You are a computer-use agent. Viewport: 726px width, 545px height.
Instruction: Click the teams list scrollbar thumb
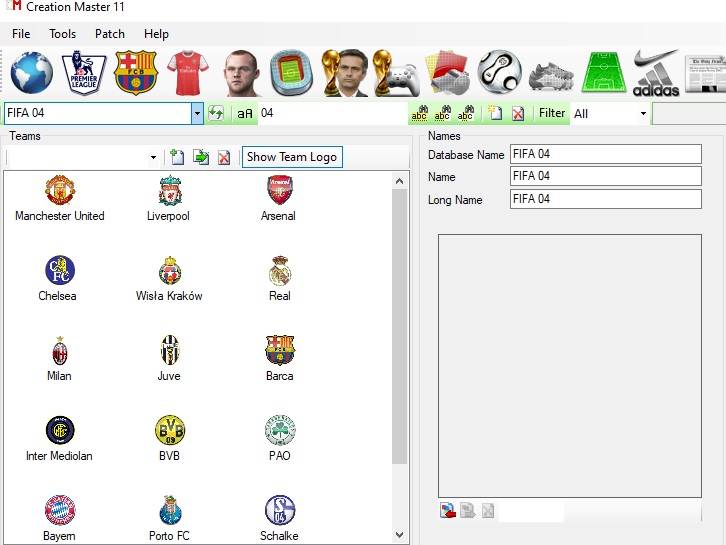tap(399, 326)
